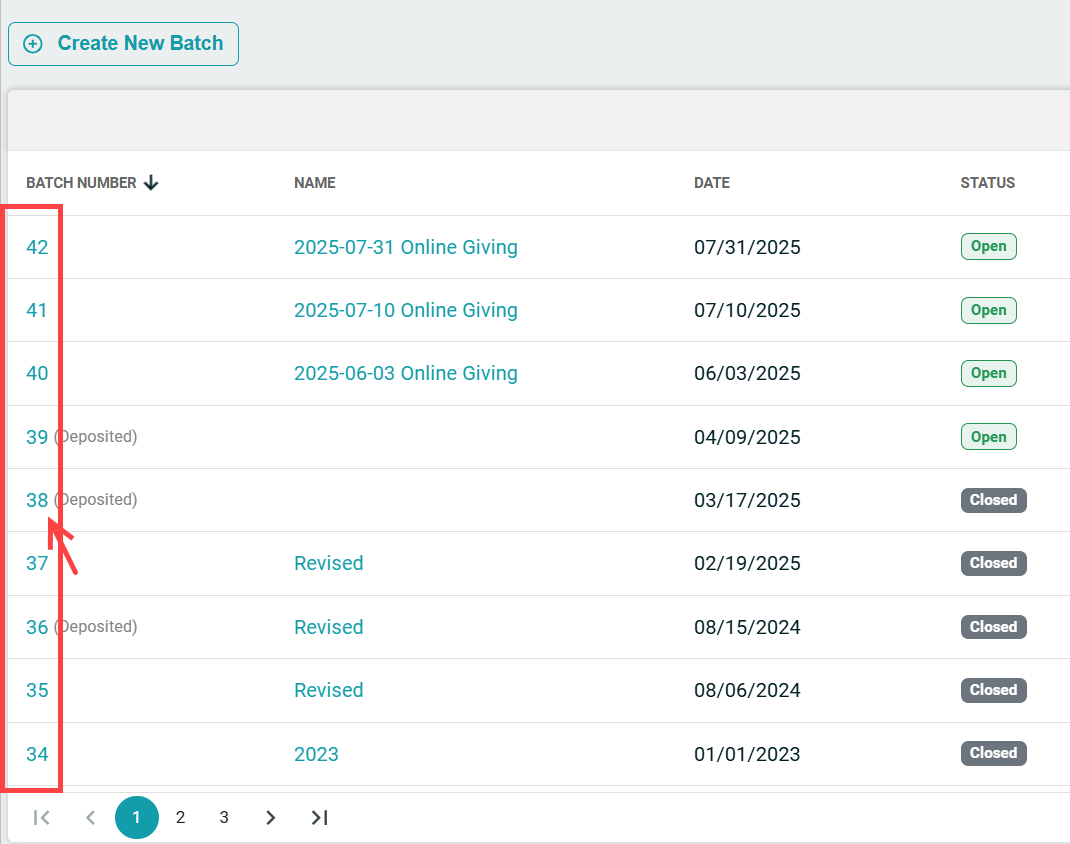Click the Name column header

click(314, 183)
